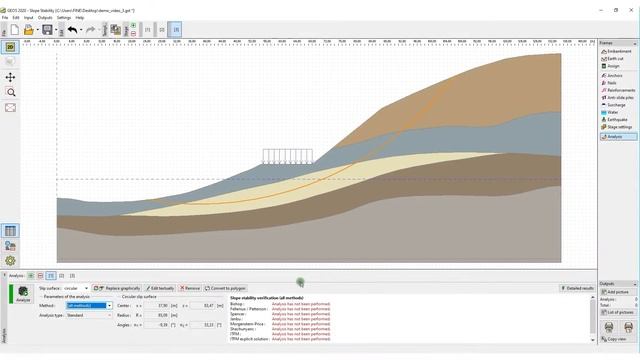Screen dimensions: 640x360
Task: Open the Water frame
Action: (x=618, y=112)
